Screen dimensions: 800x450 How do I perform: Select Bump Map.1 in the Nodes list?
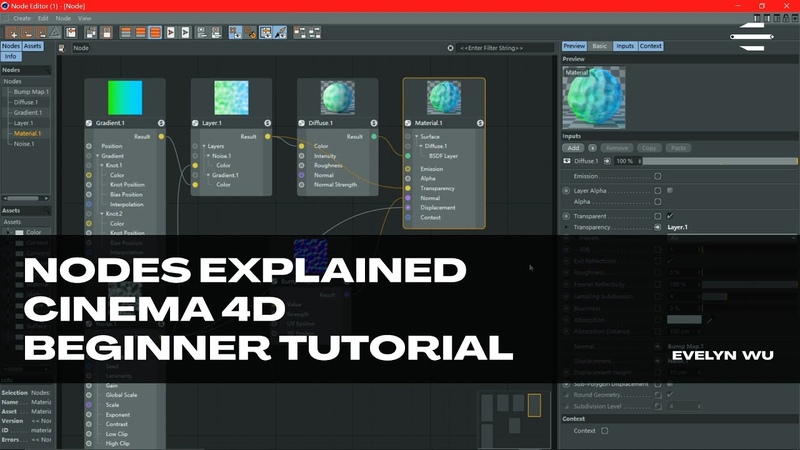[x=31, y=92]
